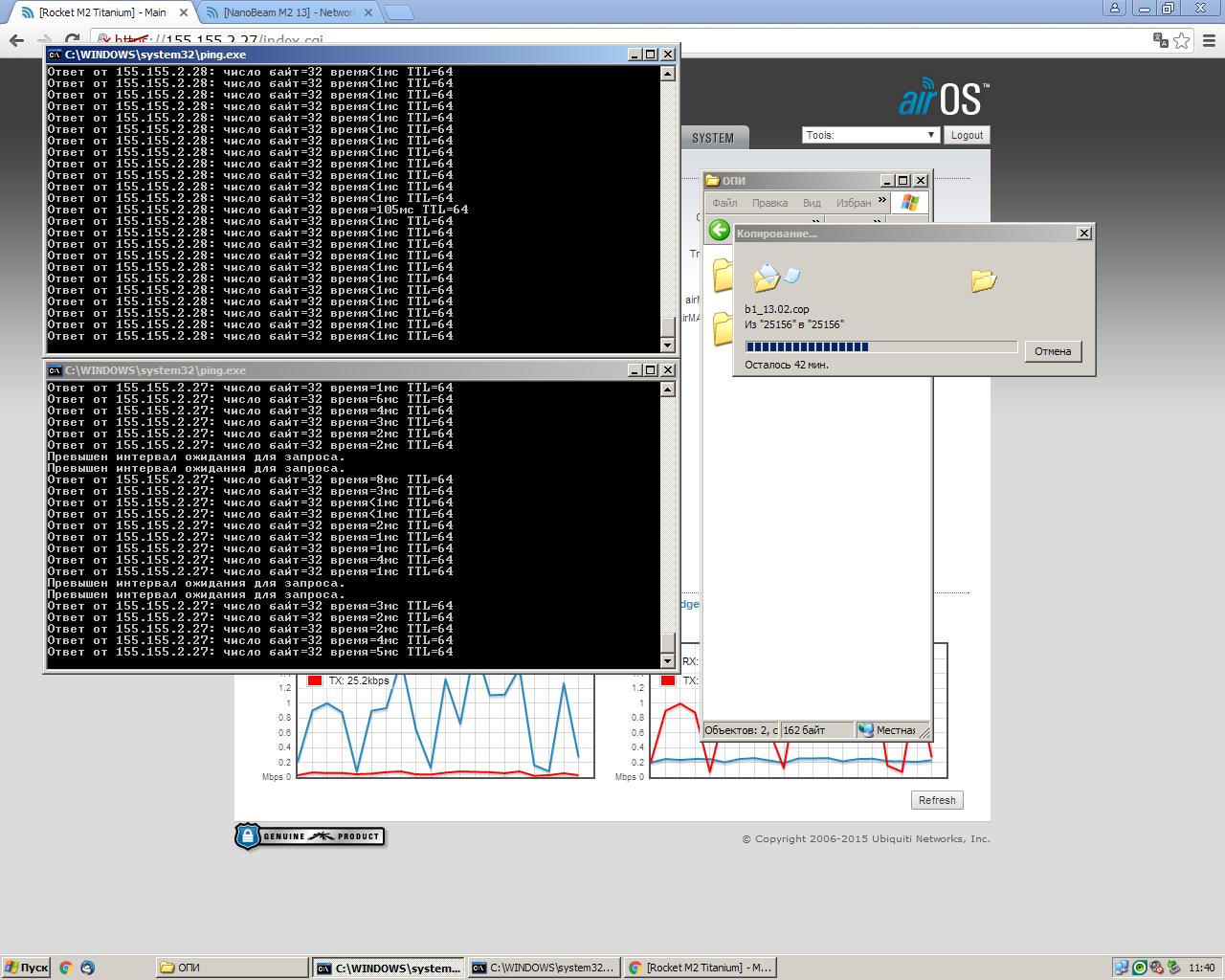Switch to first ping taskbar button
This screenshot has width=1225, height=980.
point(388,968)
